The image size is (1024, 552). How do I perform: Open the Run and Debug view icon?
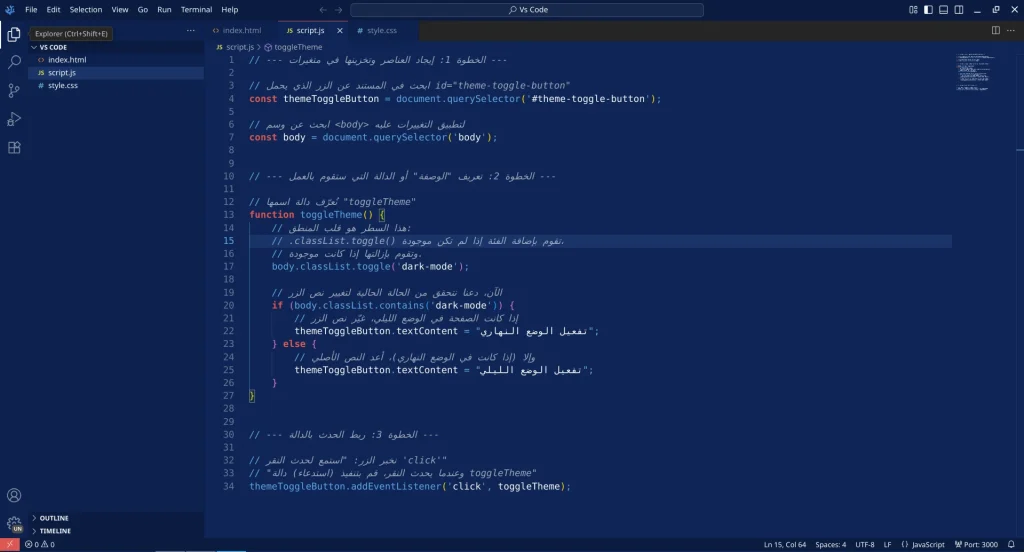14,119
